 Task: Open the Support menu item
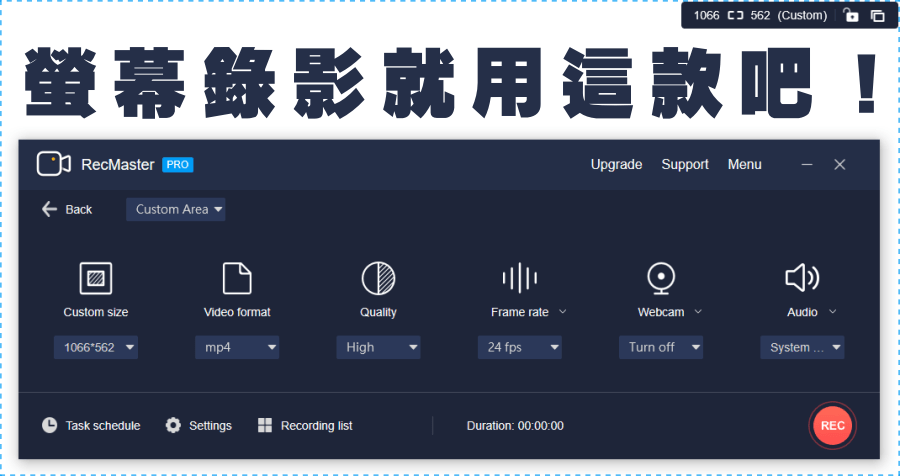[685, 165]
